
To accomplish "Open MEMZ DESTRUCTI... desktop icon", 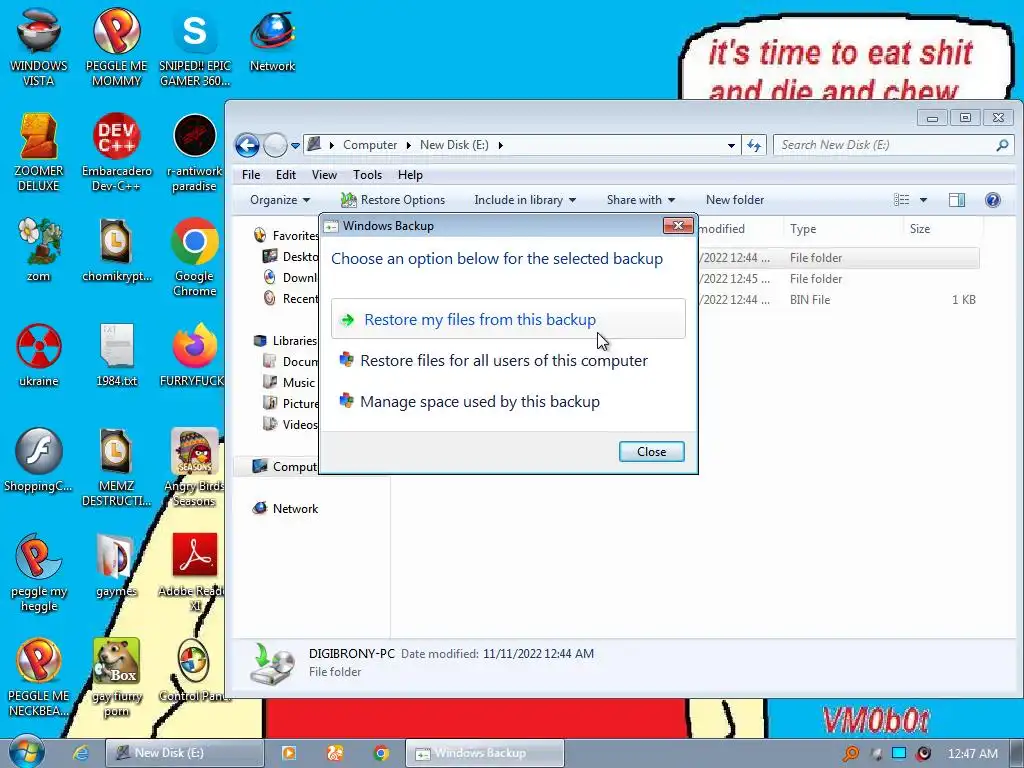I will point(116,467).
